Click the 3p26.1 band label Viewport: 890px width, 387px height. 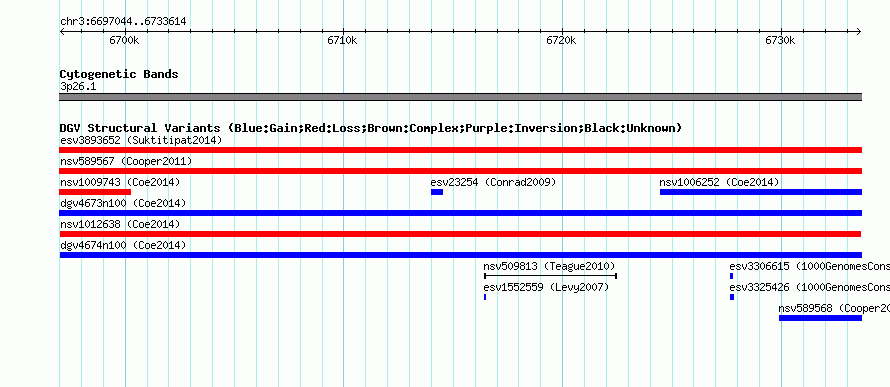[78, 87]
